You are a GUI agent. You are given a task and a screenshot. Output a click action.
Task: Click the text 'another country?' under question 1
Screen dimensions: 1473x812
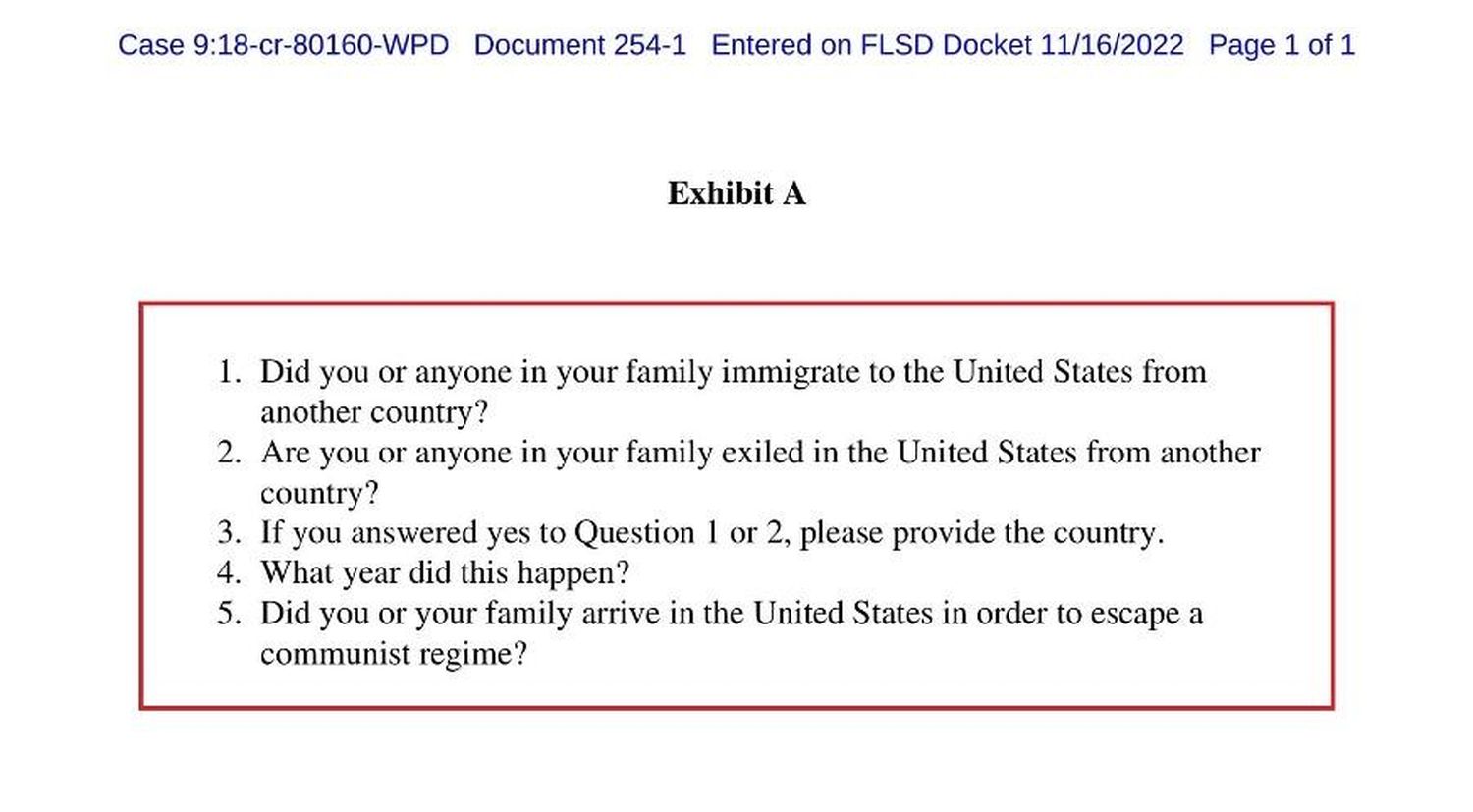click(374, 412)
